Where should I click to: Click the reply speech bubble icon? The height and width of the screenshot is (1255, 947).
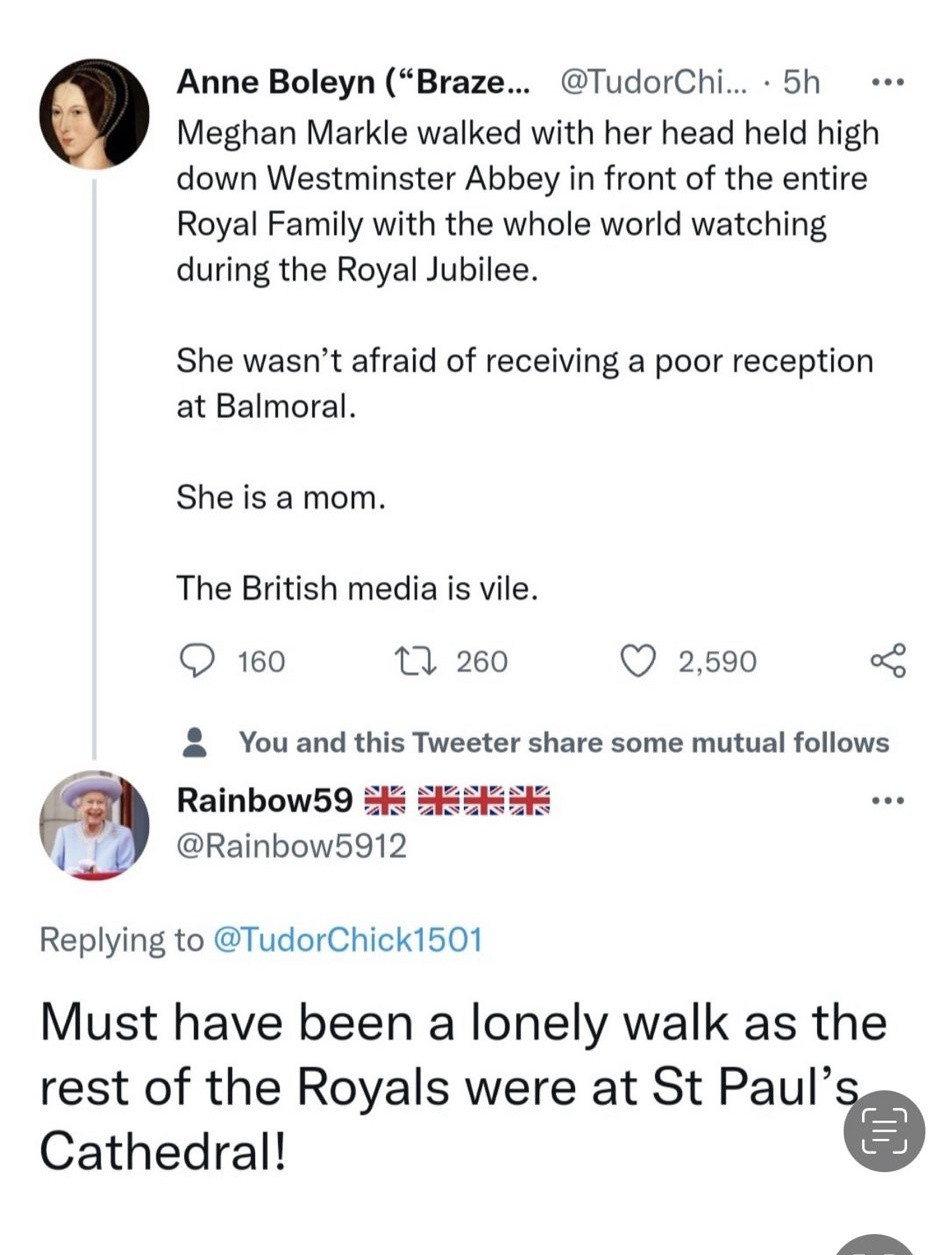point(195,661)
